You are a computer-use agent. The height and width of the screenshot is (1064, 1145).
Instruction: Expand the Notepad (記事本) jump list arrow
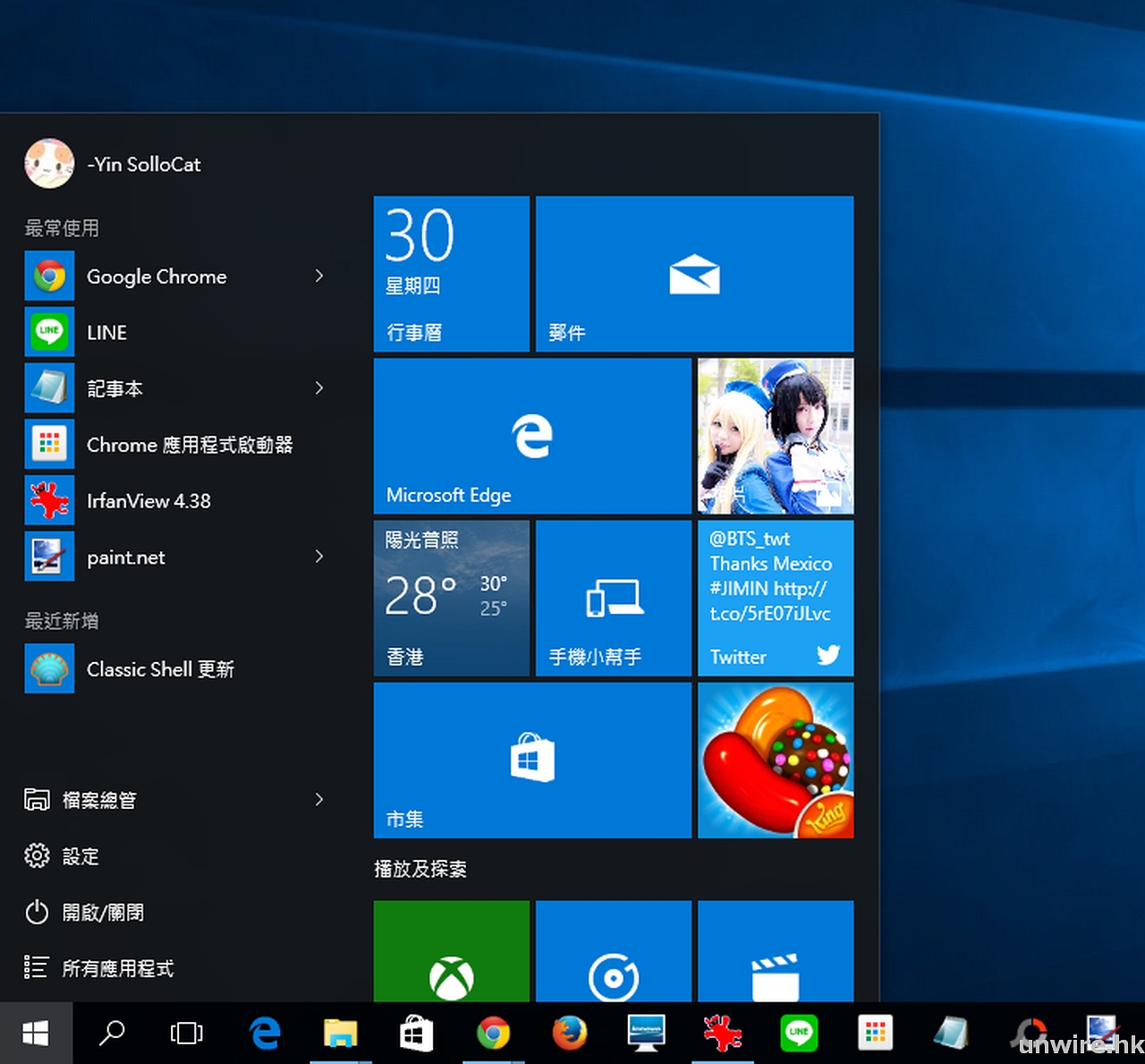pyautogui.click(x=319, y=388)
